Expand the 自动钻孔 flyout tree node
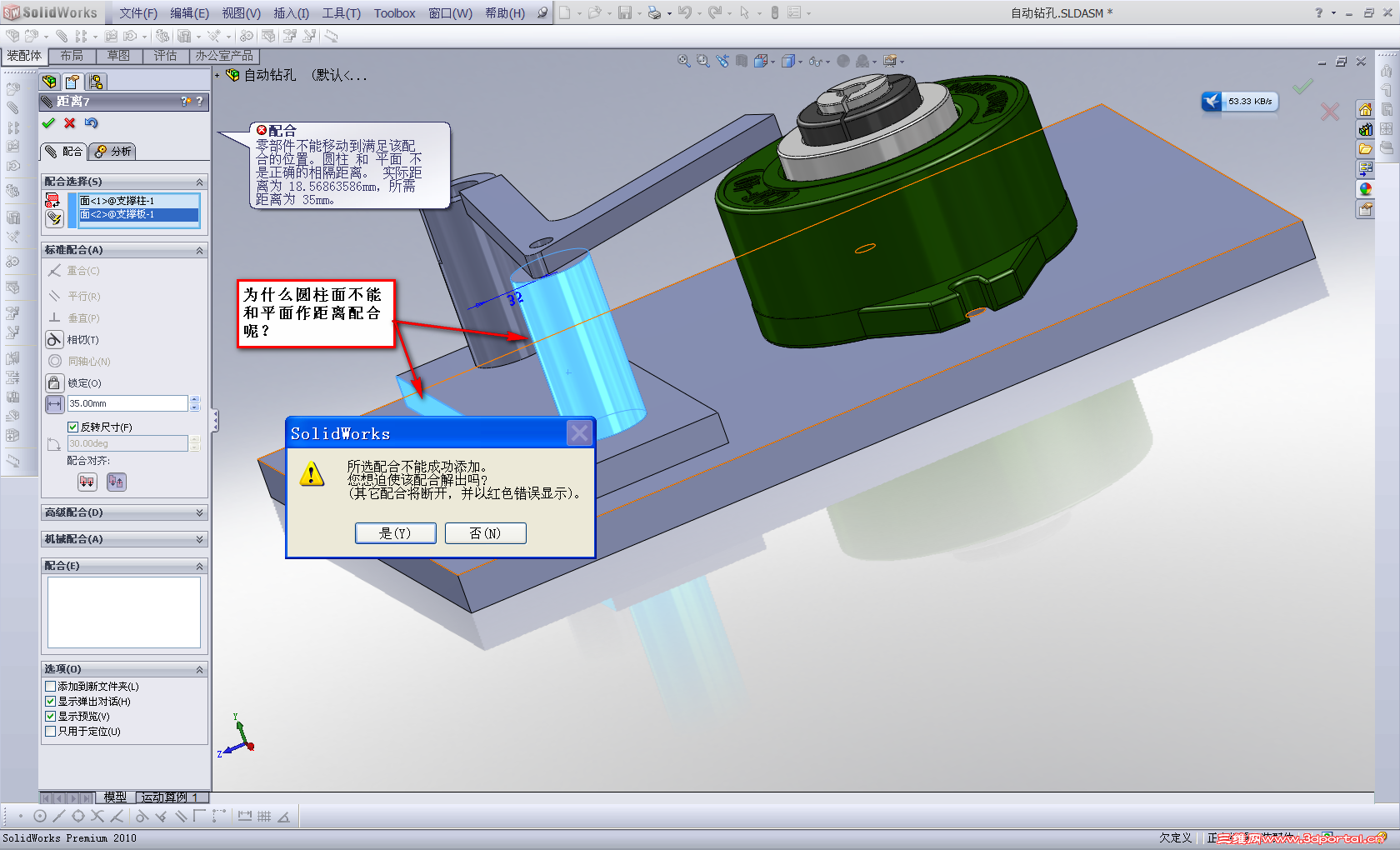 [217, 75]
